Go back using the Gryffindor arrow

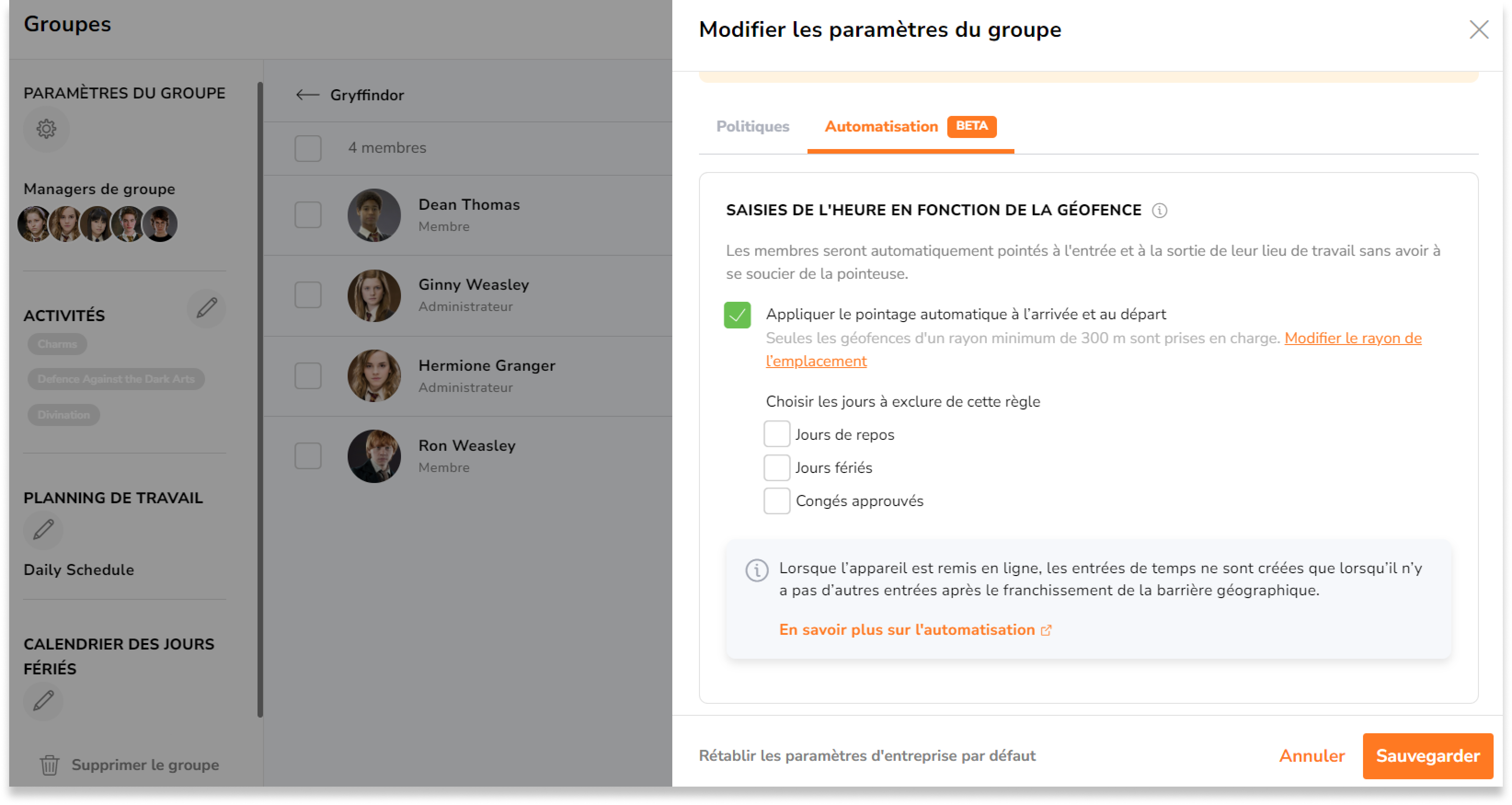308,95
